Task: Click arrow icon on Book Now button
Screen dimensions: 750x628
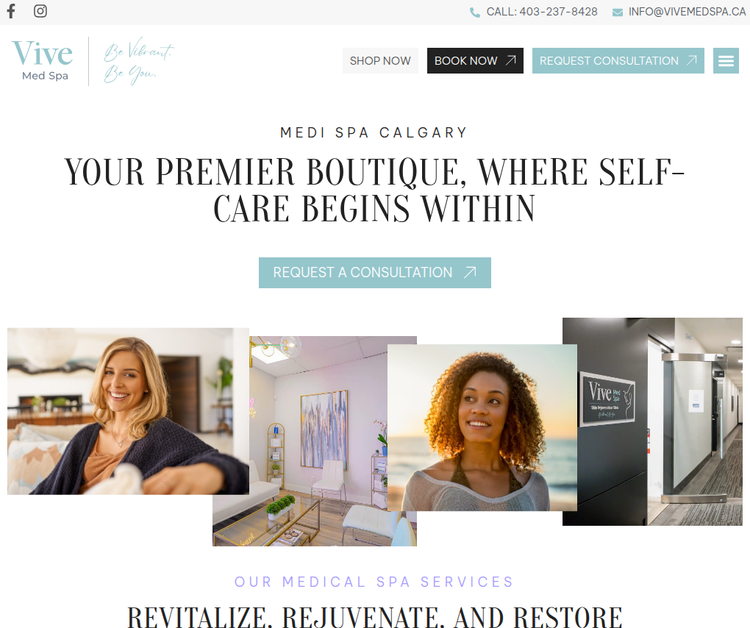Action: click(x=511, y=60)
